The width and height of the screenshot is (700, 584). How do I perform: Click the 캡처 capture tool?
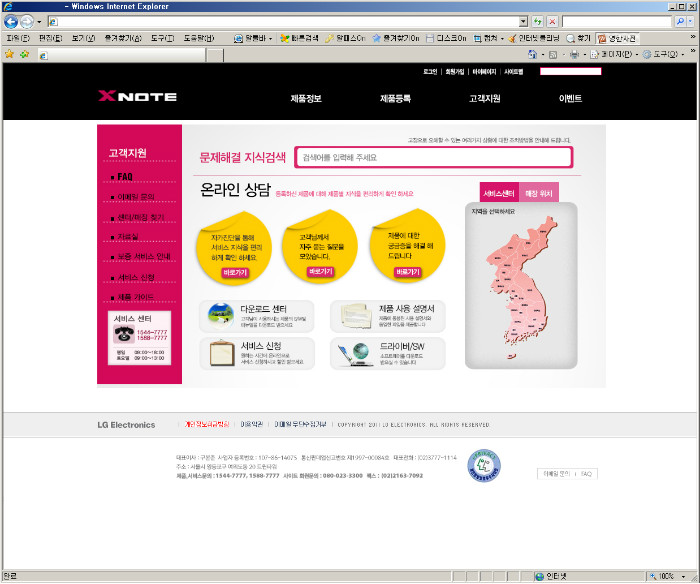(x=486, y=38)
